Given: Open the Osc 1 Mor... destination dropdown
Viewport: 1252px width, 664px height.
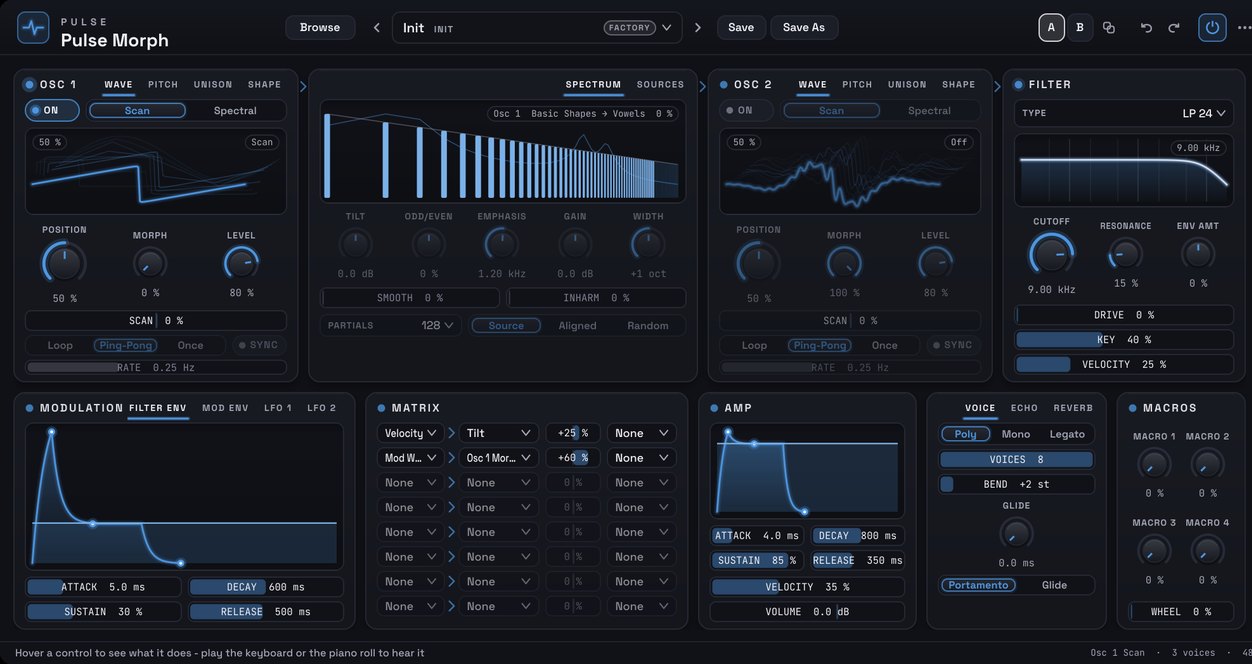Looking at the screenshot, I should click(499, 458).
